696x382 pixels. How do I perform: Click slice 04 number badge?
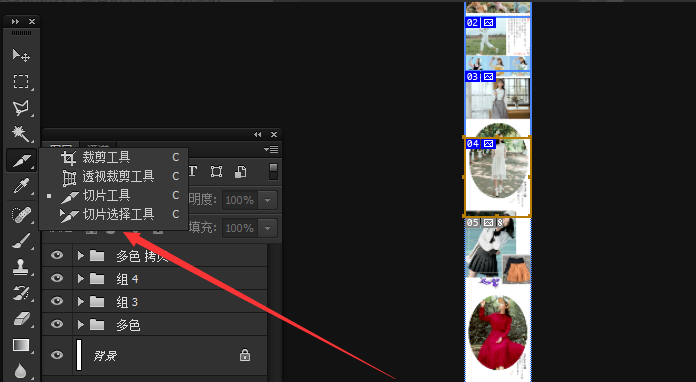(473, 144)
